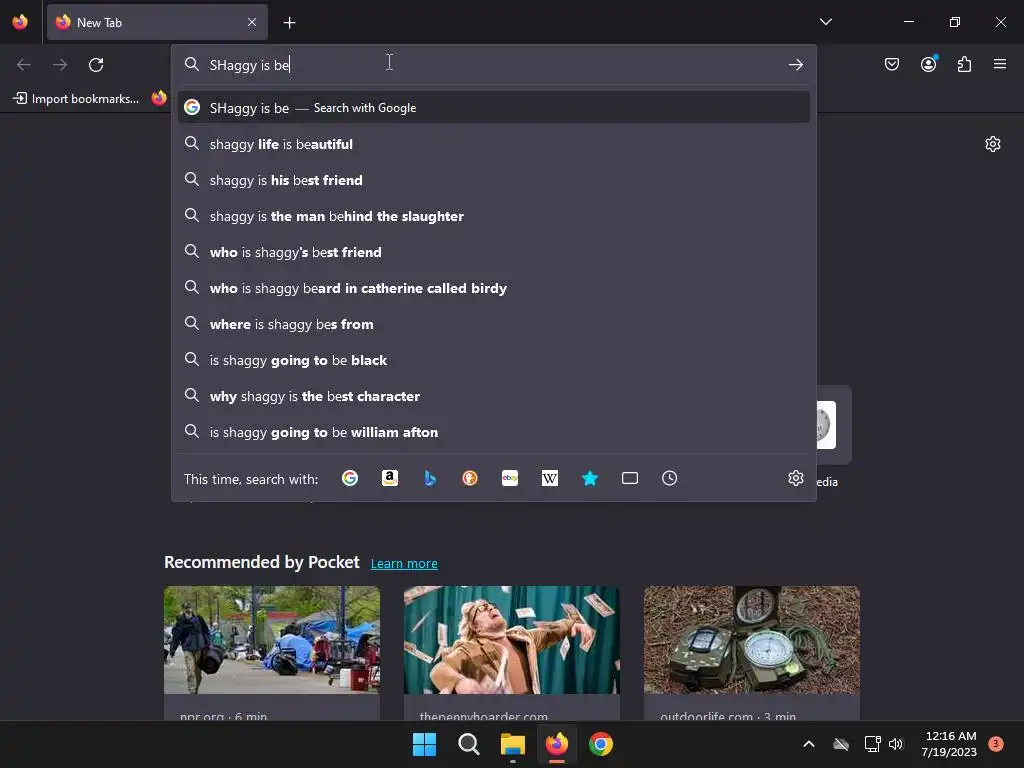The image size is (1024, 768).
Task: Open the list all tabs dropdown
Action: 825,22
